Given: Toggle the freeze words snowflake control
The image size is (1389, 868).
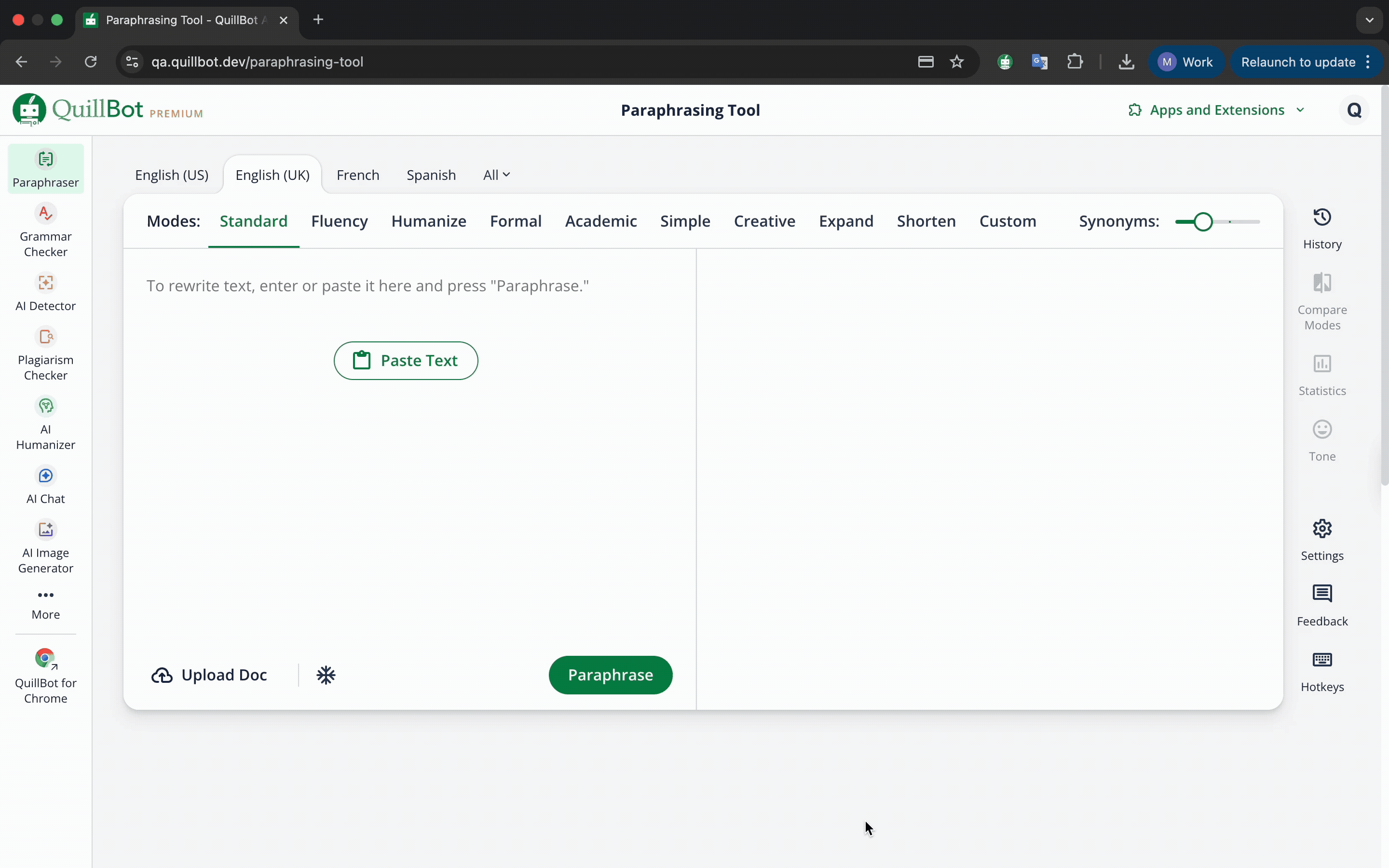Looking at the screenshot, I should tap(326, 675).
